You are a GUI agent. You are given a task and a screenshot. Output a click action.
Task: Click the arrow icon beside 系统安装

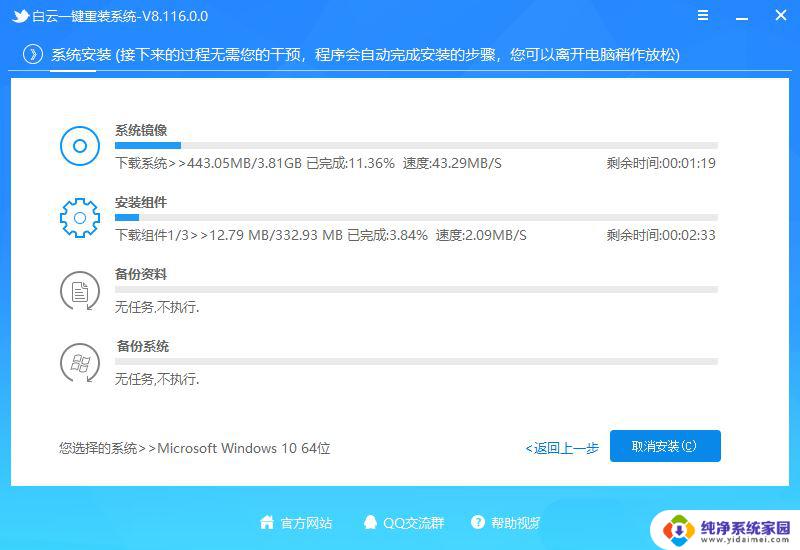tap(33, 54)
